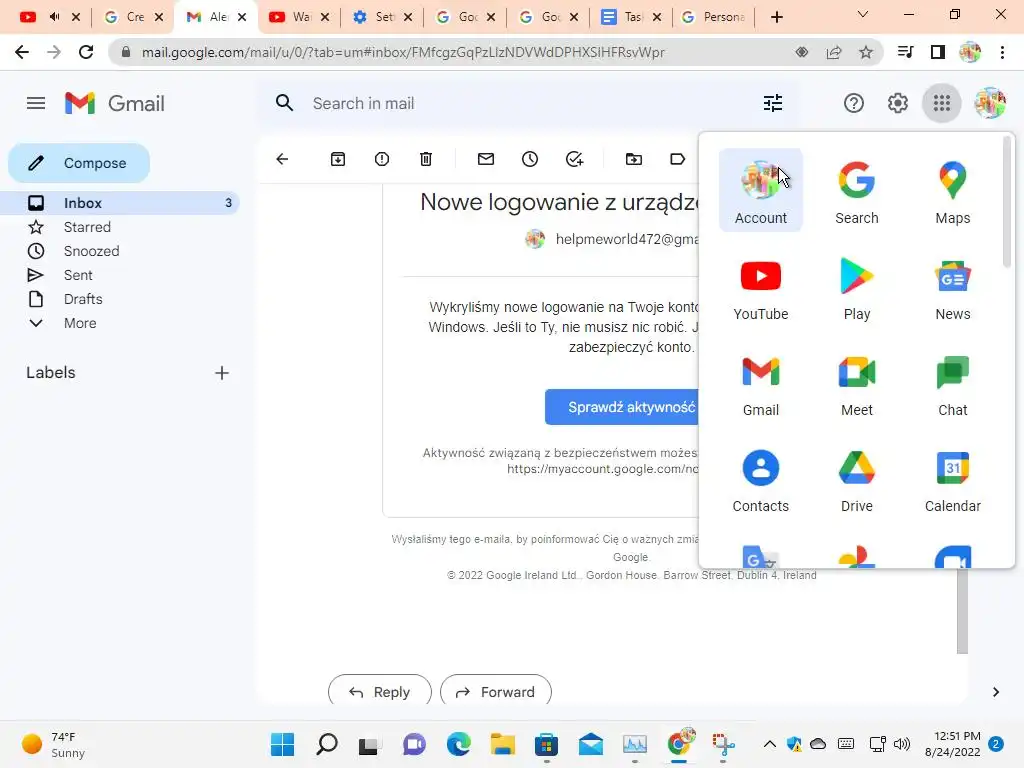Click the Search in mail field

529,103
